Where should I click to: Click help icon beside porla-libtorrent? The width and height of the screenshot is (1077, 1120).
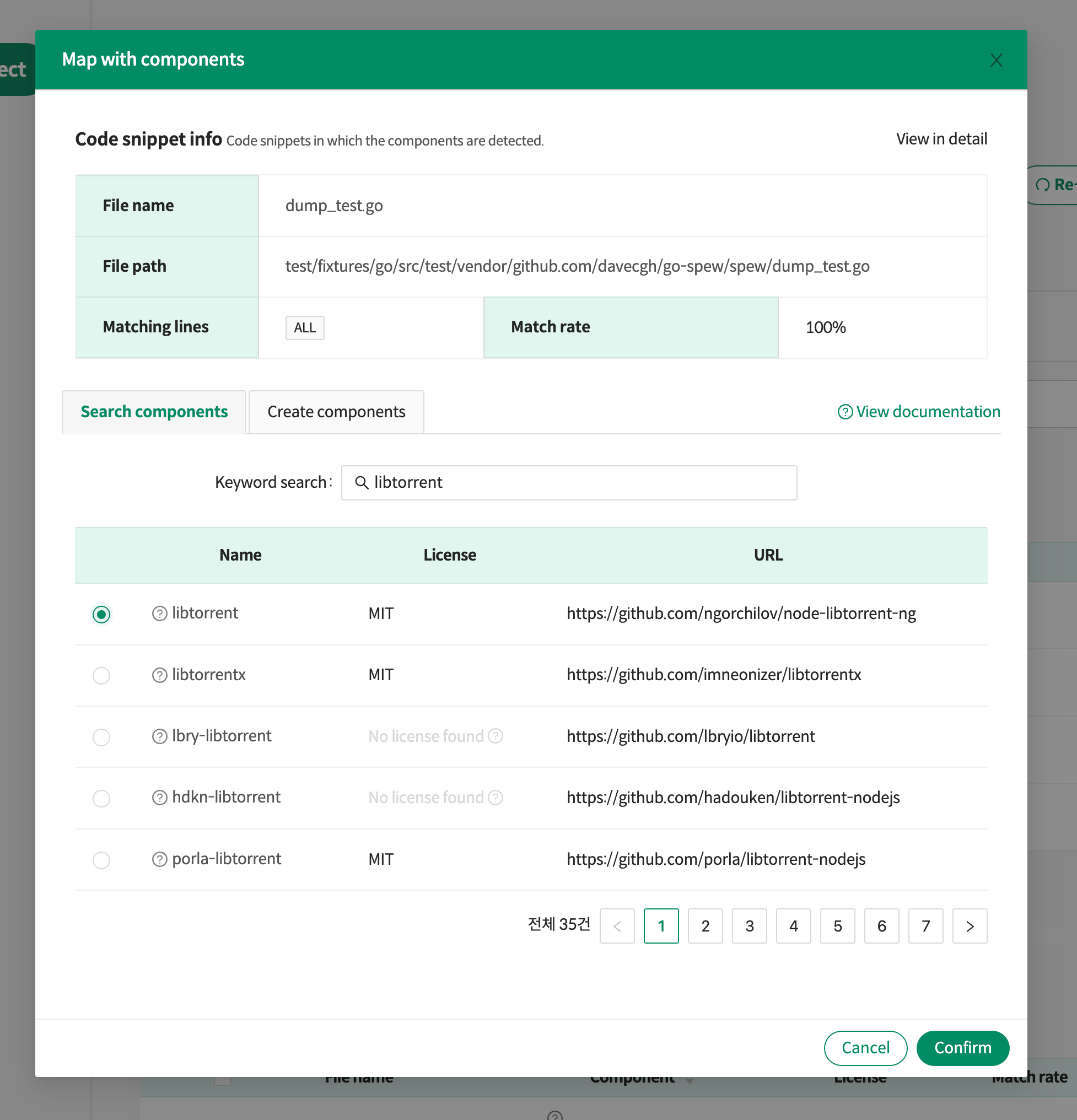coord(159,859)
